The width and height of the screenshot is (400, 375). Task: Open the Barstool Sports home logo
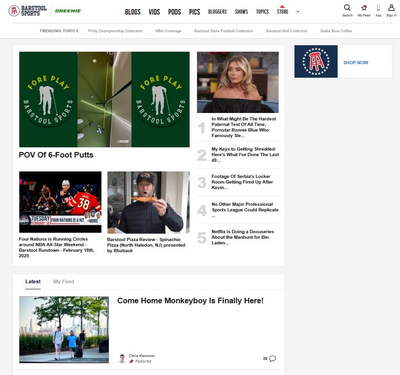pyautogui.click(x=28, y=11)
